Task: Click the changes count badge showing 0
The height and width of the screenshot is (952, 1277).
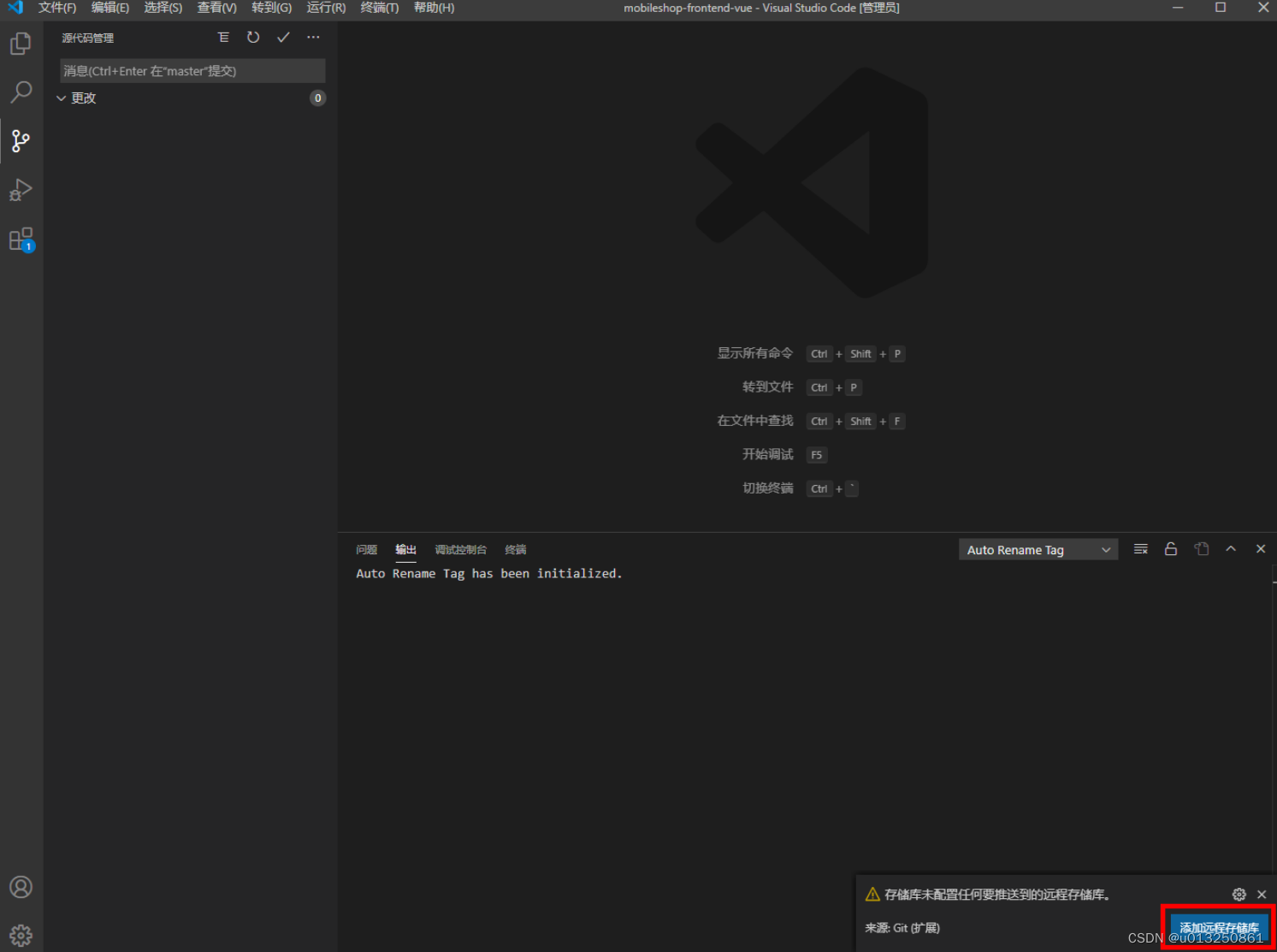Action: [318, 98]
